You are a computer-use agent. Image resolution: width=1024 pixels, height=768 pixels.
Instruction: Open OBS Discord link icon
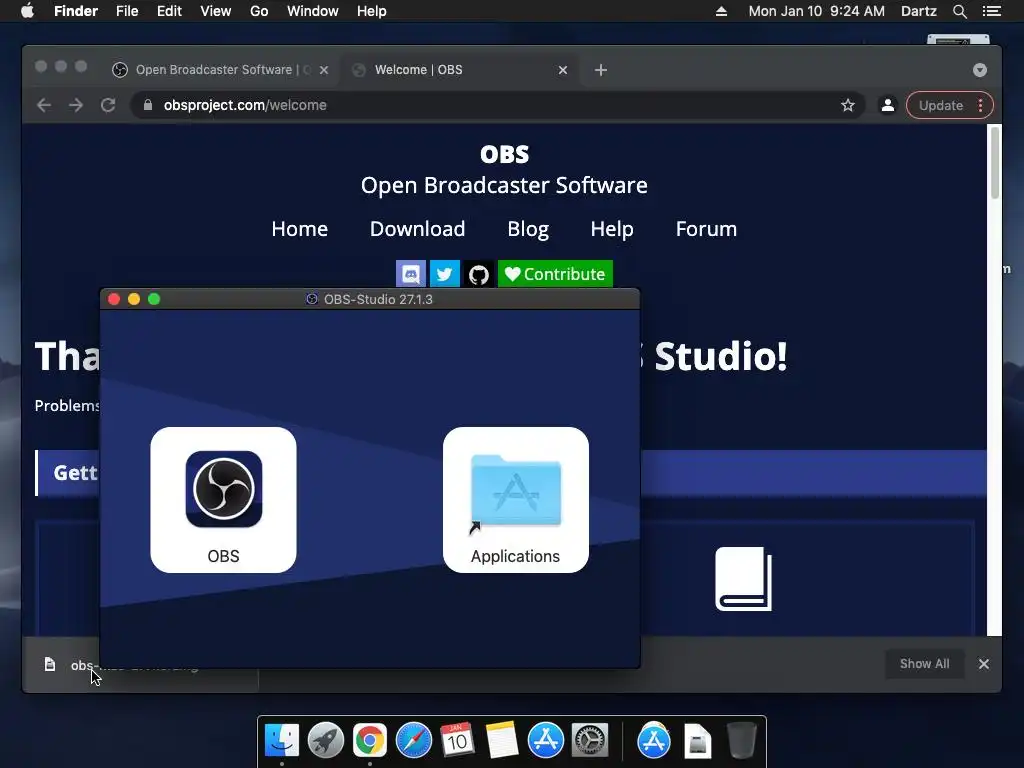[411, 274]
